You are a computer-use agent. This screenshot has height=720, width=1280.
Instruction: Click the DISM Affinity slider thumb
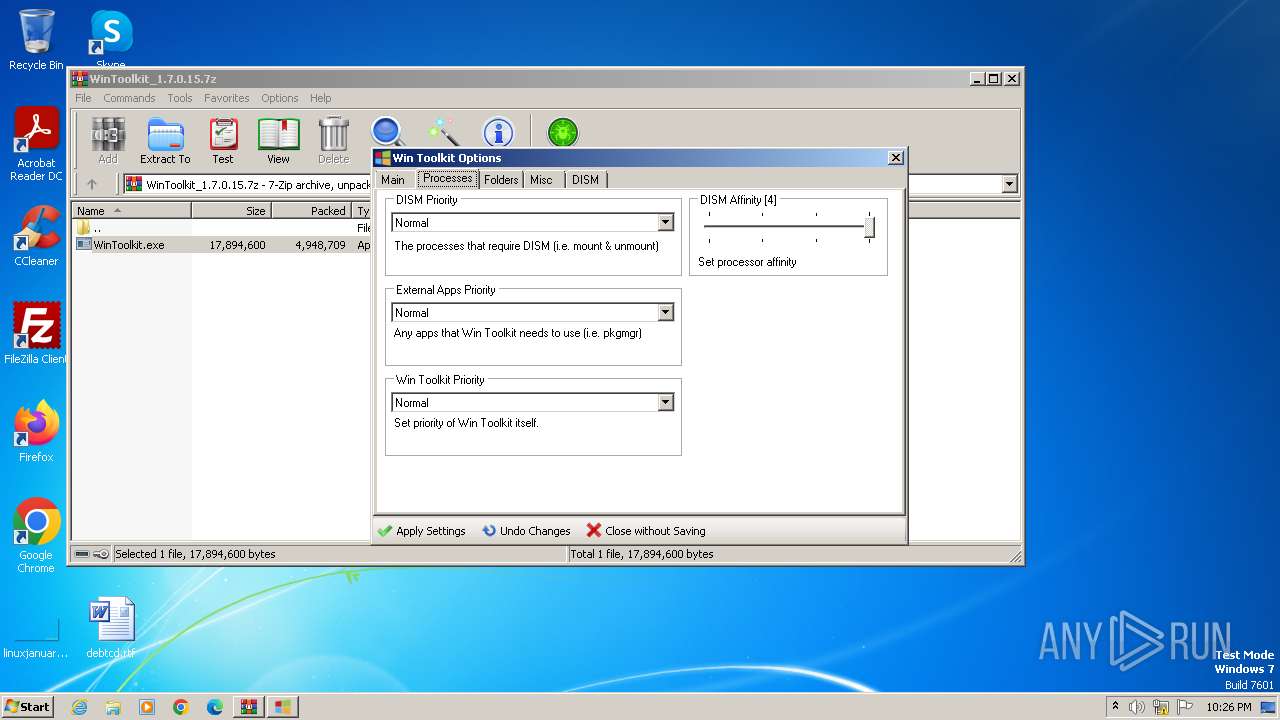pyautogui.click(x=869, y=227)
